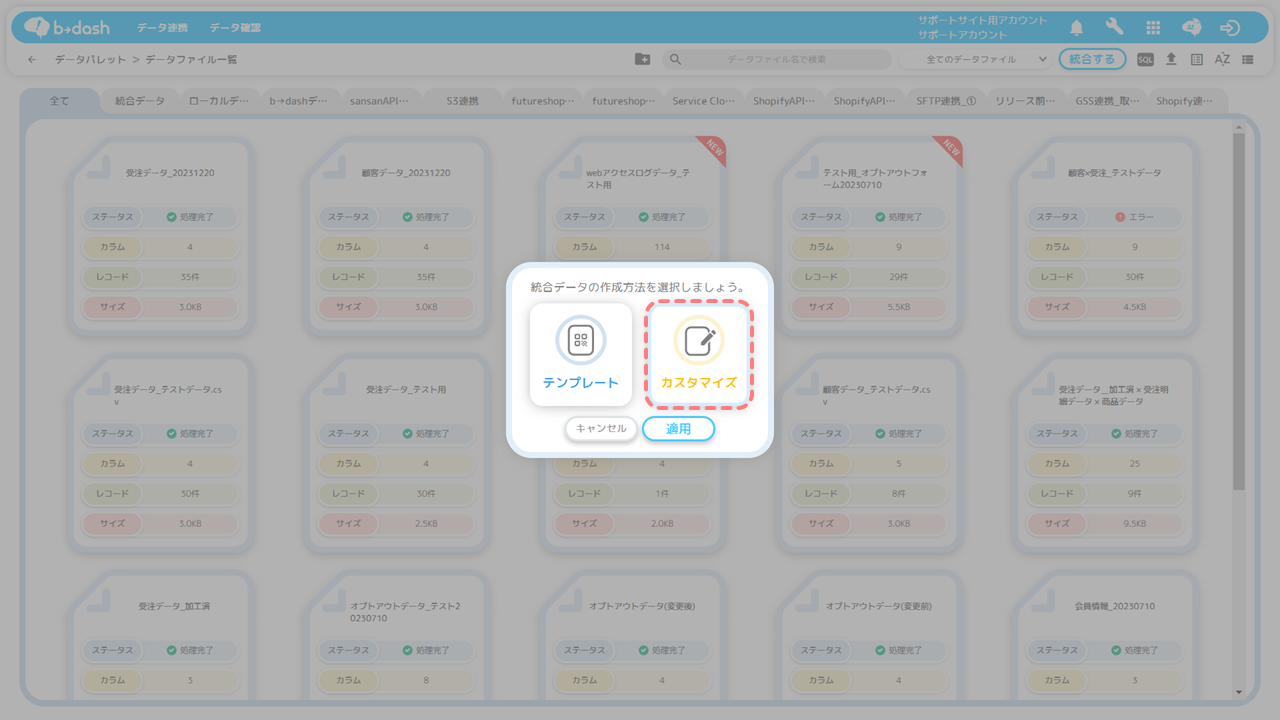Click the vertical scrollbar thumb
This screenshot has width=1280, height=720.
point(1239,310)
